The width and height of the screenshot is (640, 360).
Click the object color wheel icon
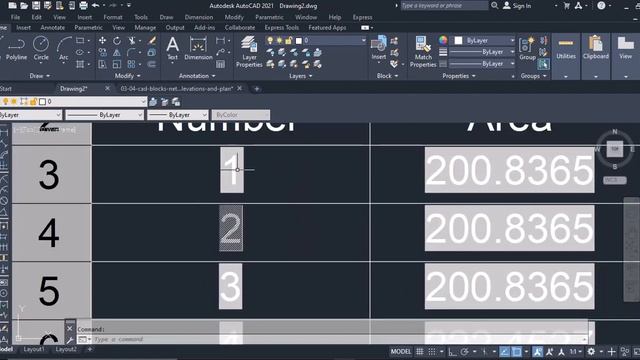point(443,40)
